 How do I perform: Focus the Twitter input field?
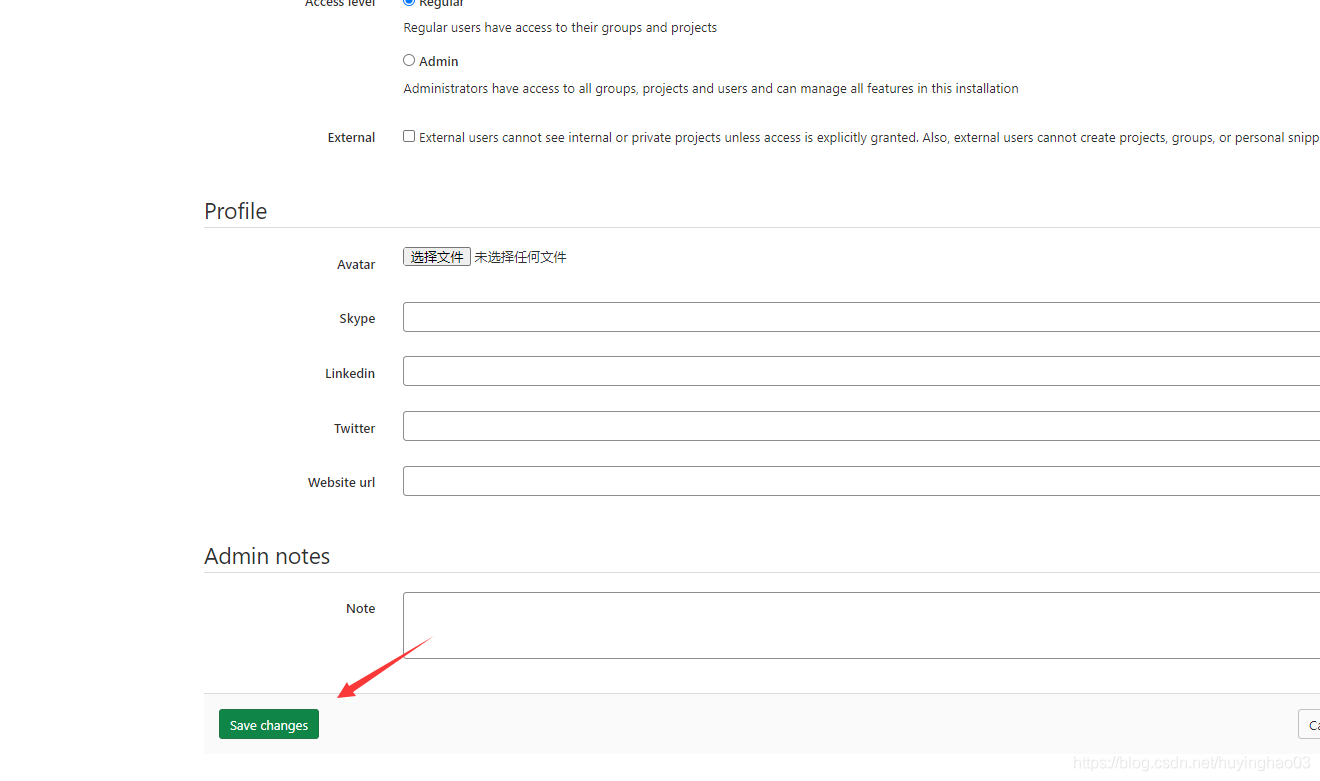[861, 426]
